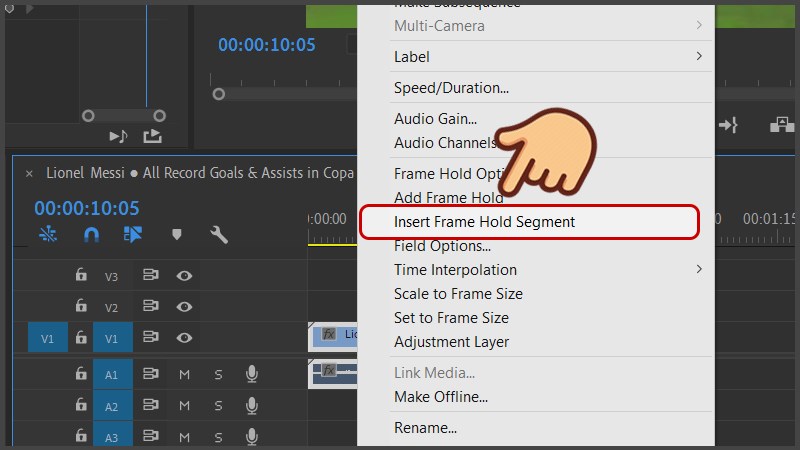Click the Add Marker icon in timeline
This screenshot has height=450, width=800.
pyautogui.click(x=177, y=235)
